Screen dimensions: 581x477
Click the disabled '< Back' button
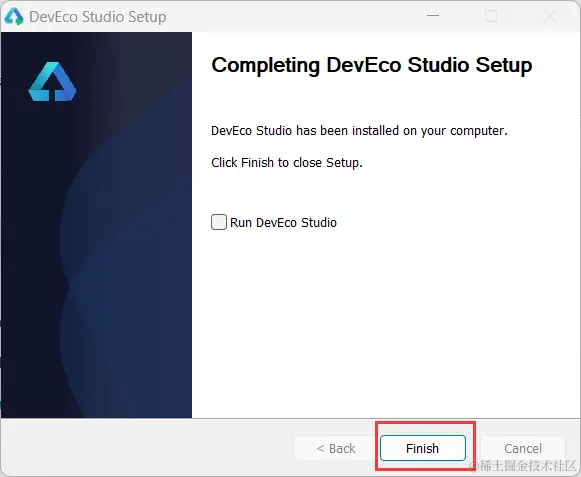click(x=336, y=448)
